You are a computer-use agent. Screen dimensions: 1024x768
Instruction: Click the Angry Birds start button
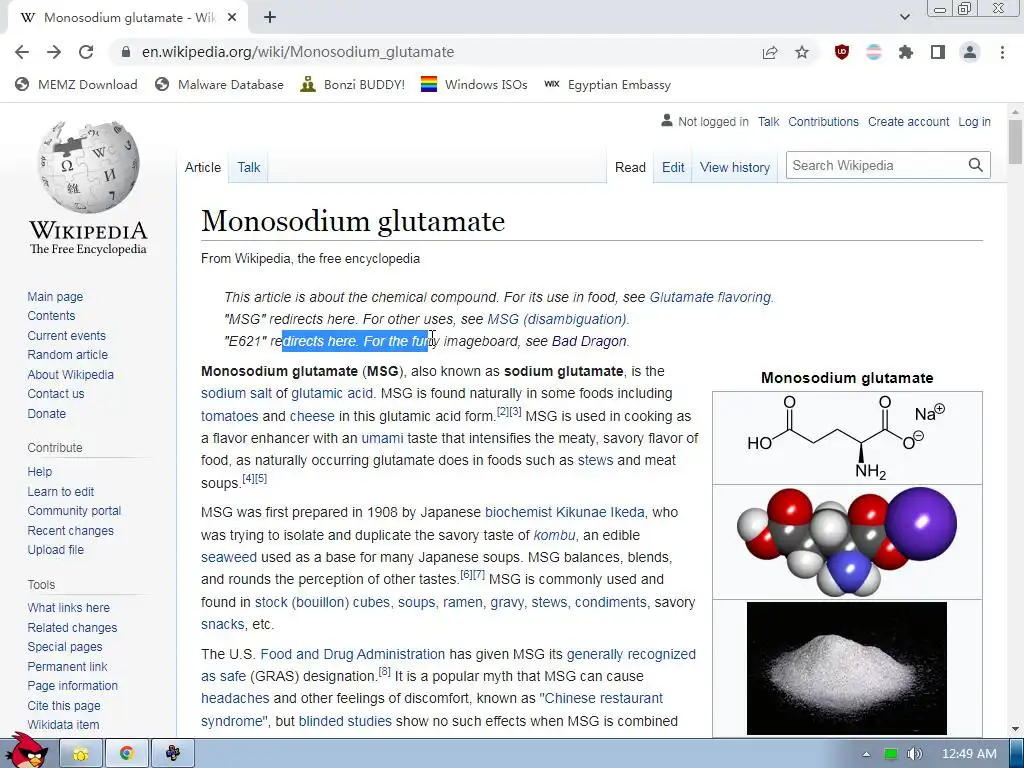click(26, 751)
